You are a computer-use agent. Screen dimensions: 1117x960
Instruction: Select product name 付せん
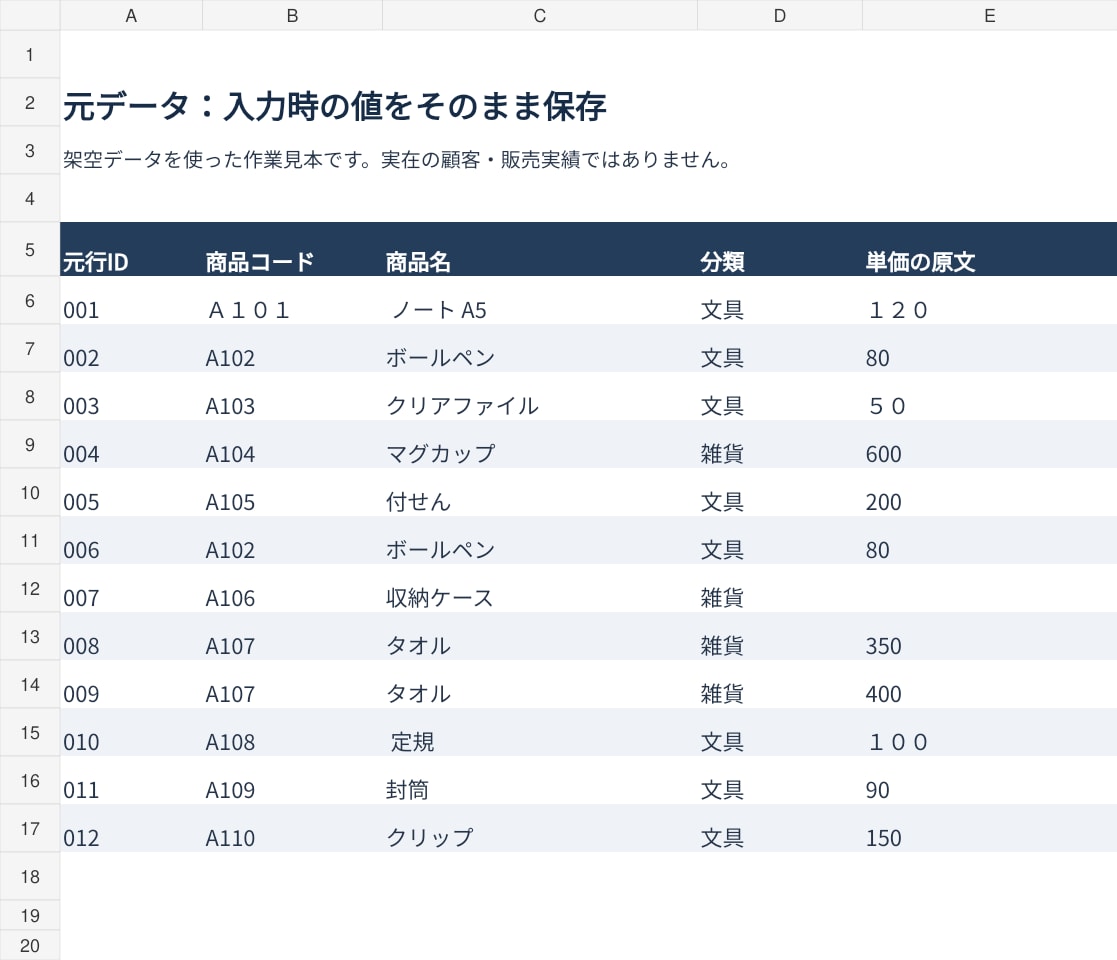[539, 492]
